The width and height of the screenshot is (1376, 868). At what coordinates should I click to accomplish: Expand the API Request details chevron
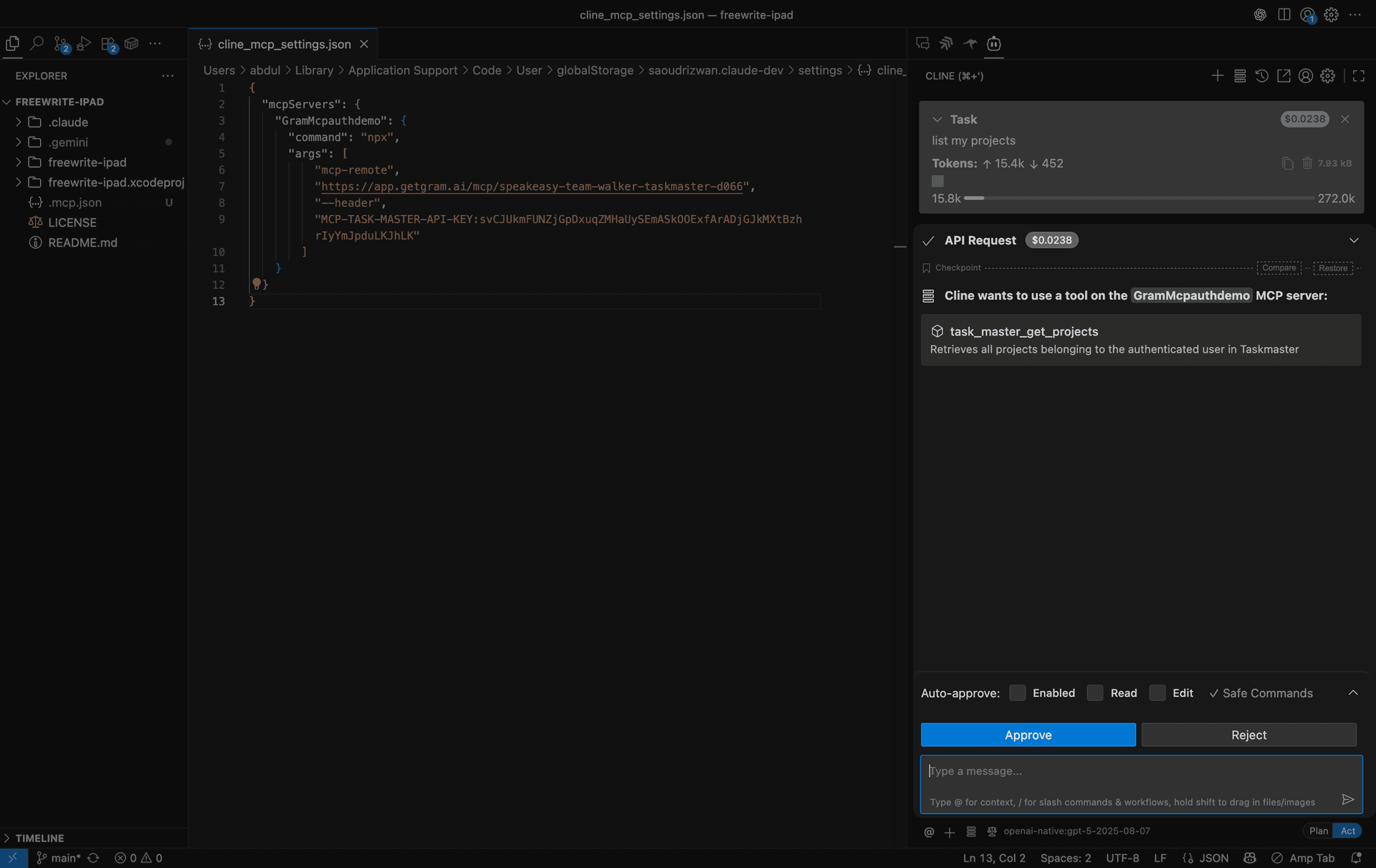pyautogui.click(x=1354, y=240)
